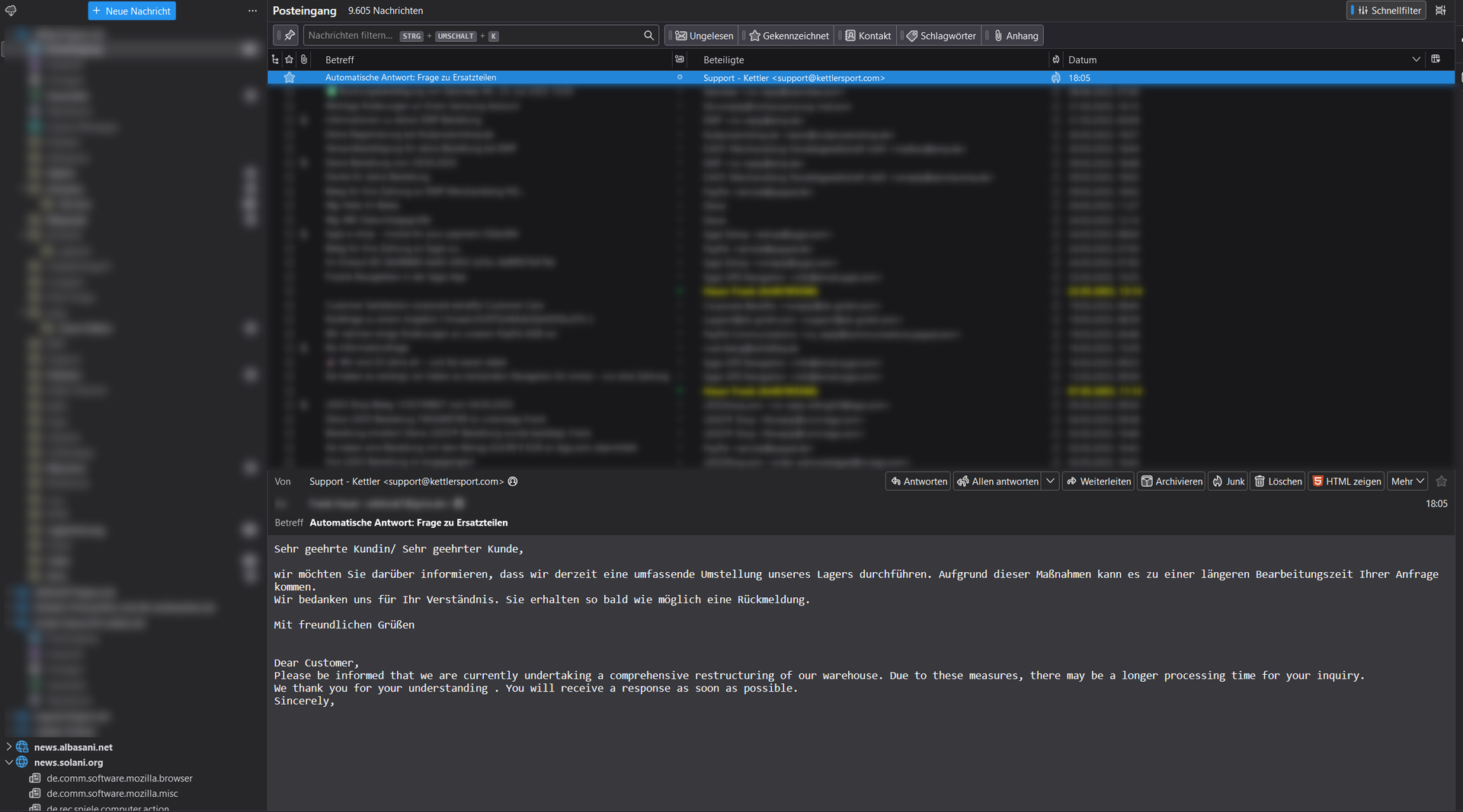Star the message in the header pane

click(1441, 481)
